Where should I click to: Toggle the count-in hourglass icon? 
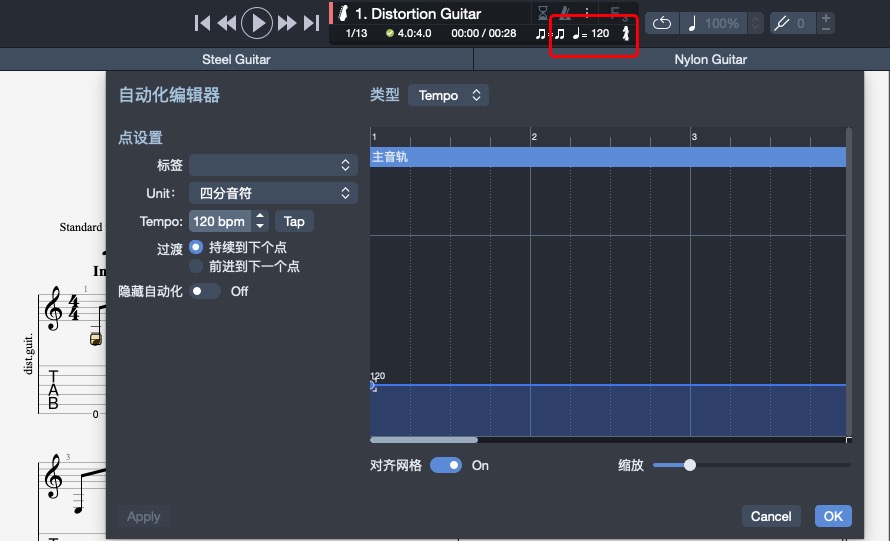click(543, 12)
